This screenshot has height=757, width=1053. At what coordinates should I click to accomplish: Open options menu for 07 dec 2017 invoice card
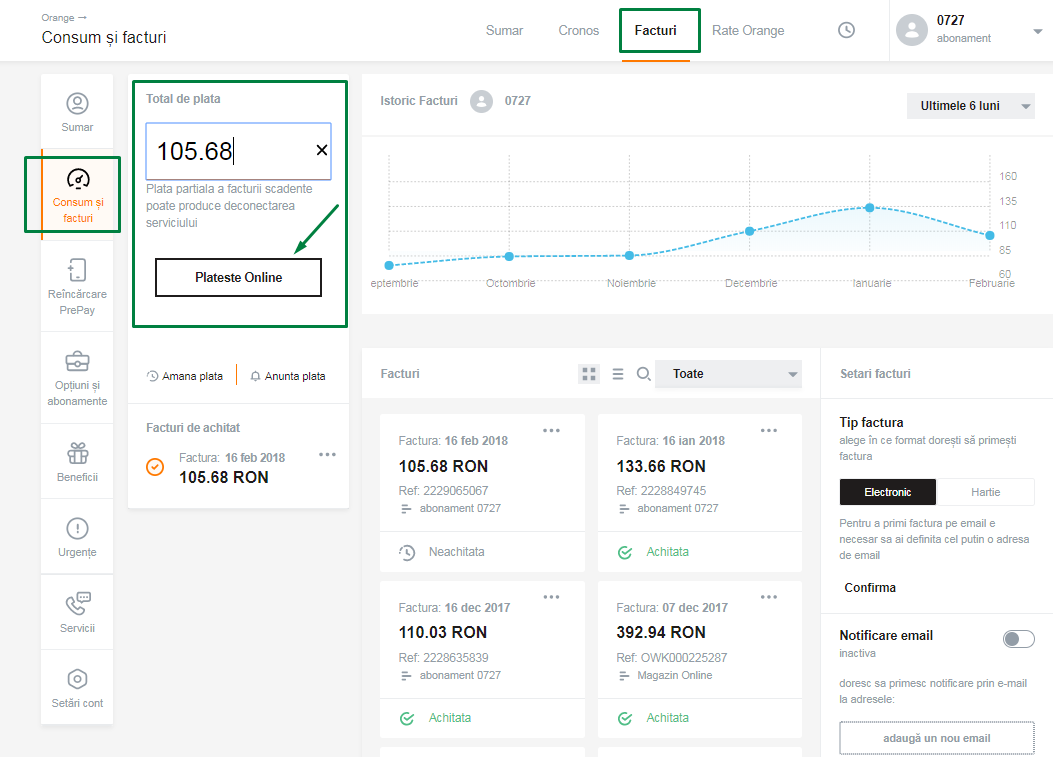click(769, 597)
